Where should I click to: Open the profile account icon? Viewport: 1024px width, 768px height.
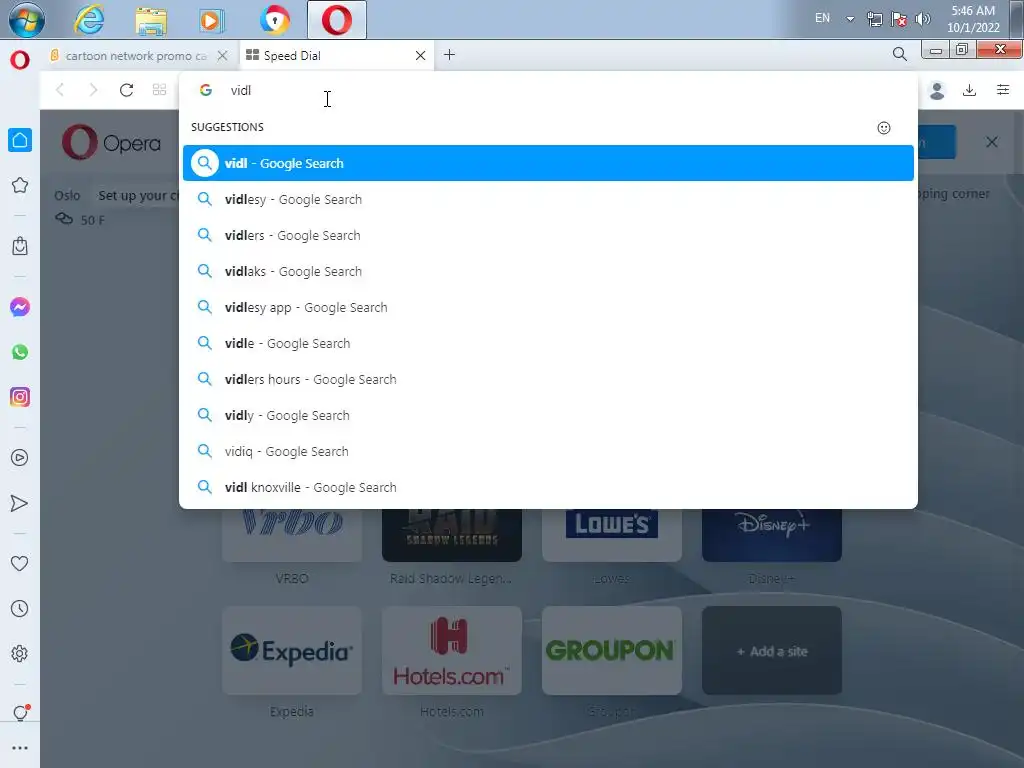pos(937,90)
